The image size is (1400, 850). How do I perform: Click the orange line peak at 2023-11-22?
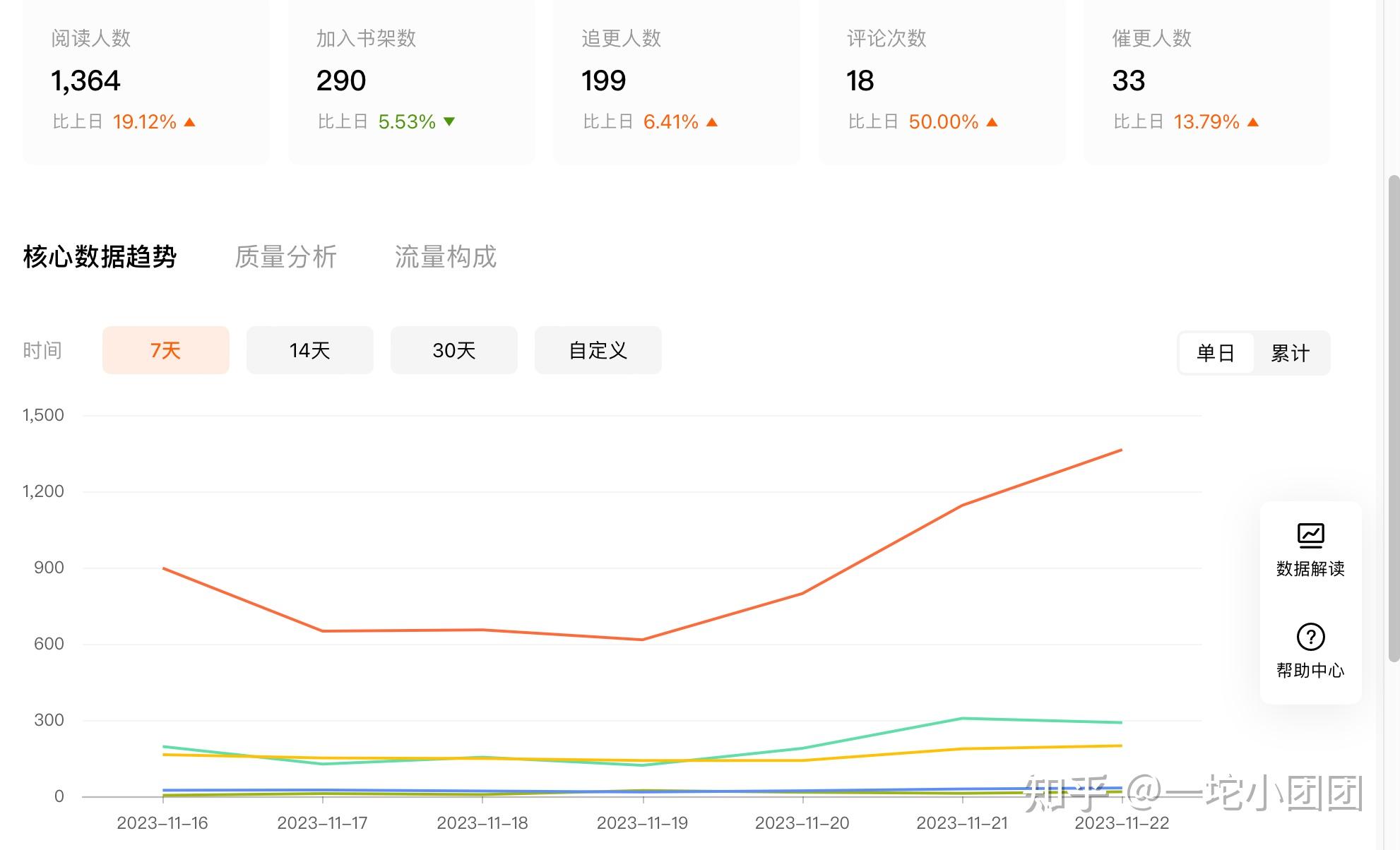(x=1122, y=450)
